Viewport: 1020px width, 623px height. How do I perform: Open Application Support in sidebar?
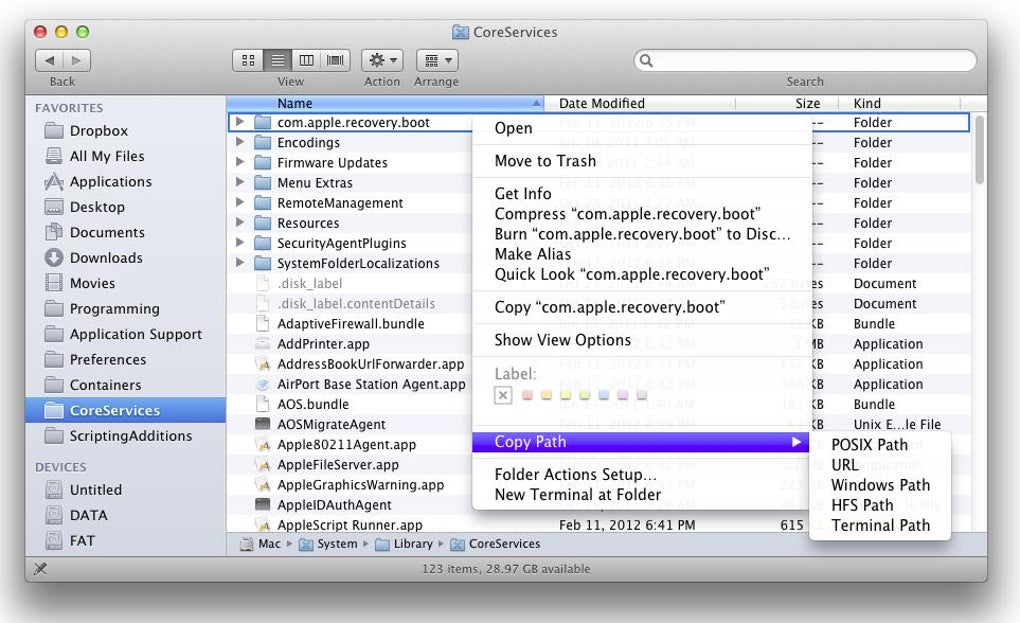(126, 334)
